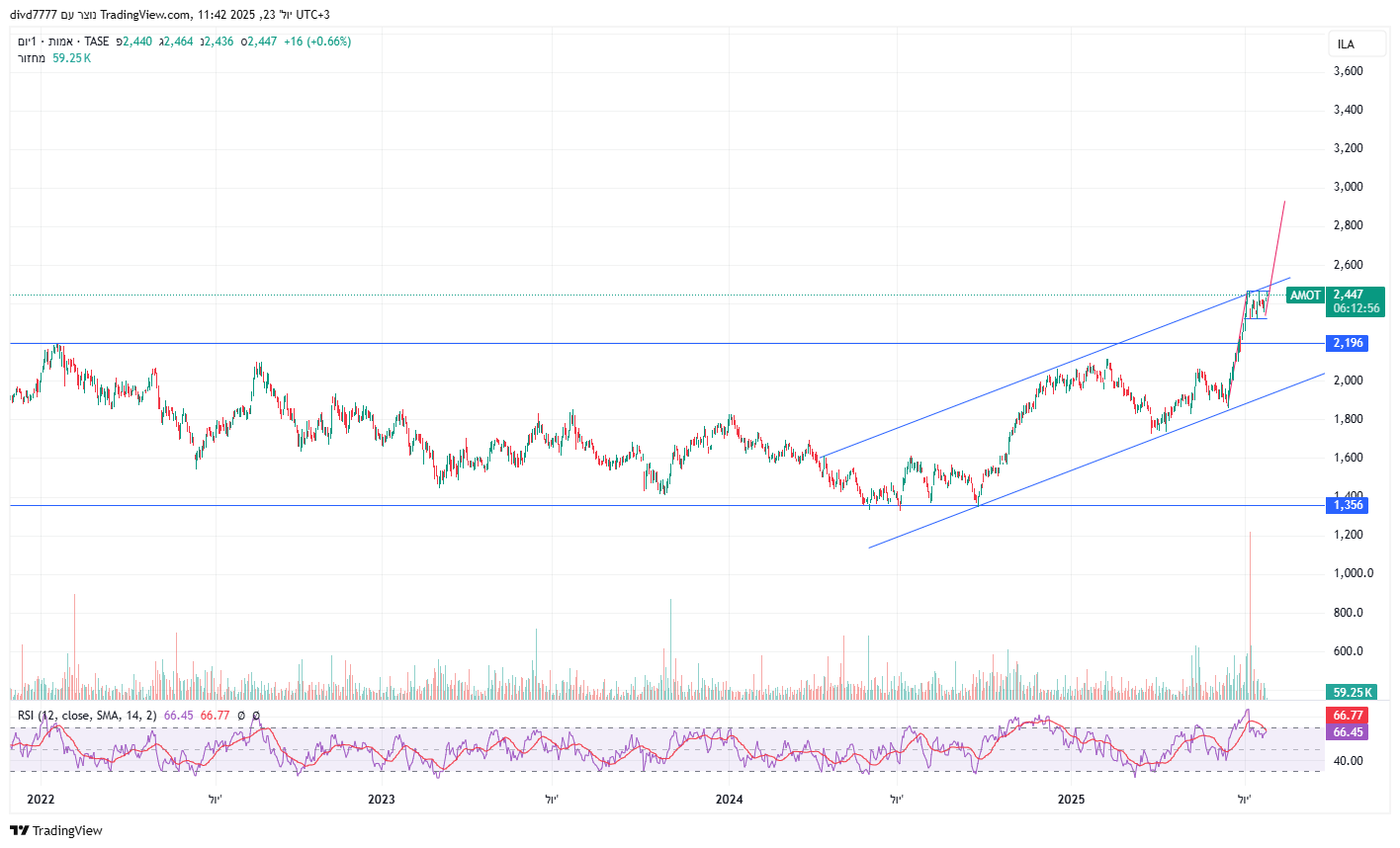Click the 2,800 price scale value
Image resolution: width=1400 pixels, height=848 pixels.
coord(1348,225)
